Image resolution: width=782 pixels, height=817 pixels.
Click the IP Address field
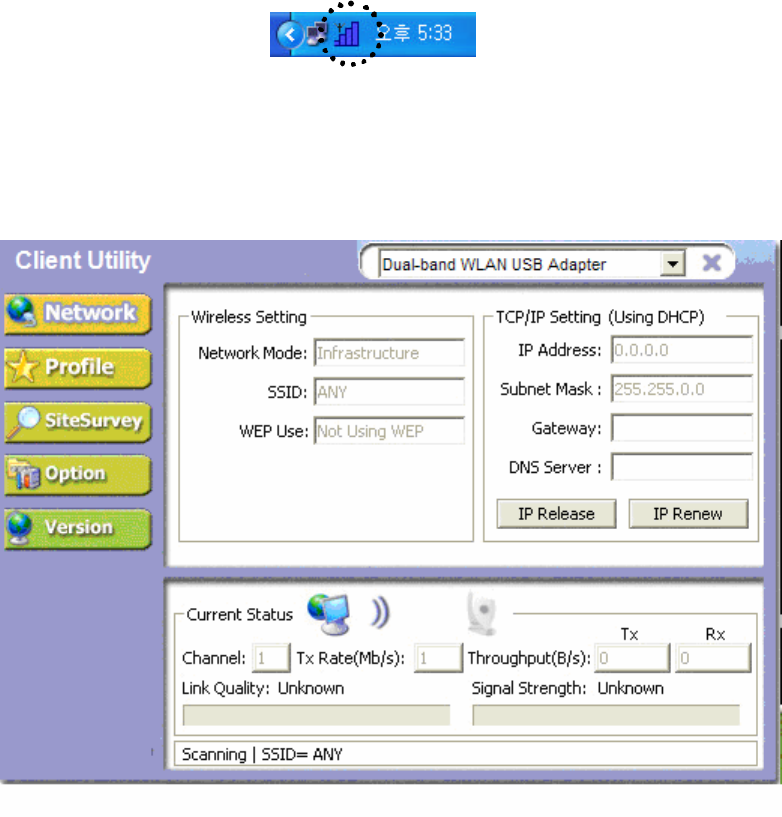682,350
